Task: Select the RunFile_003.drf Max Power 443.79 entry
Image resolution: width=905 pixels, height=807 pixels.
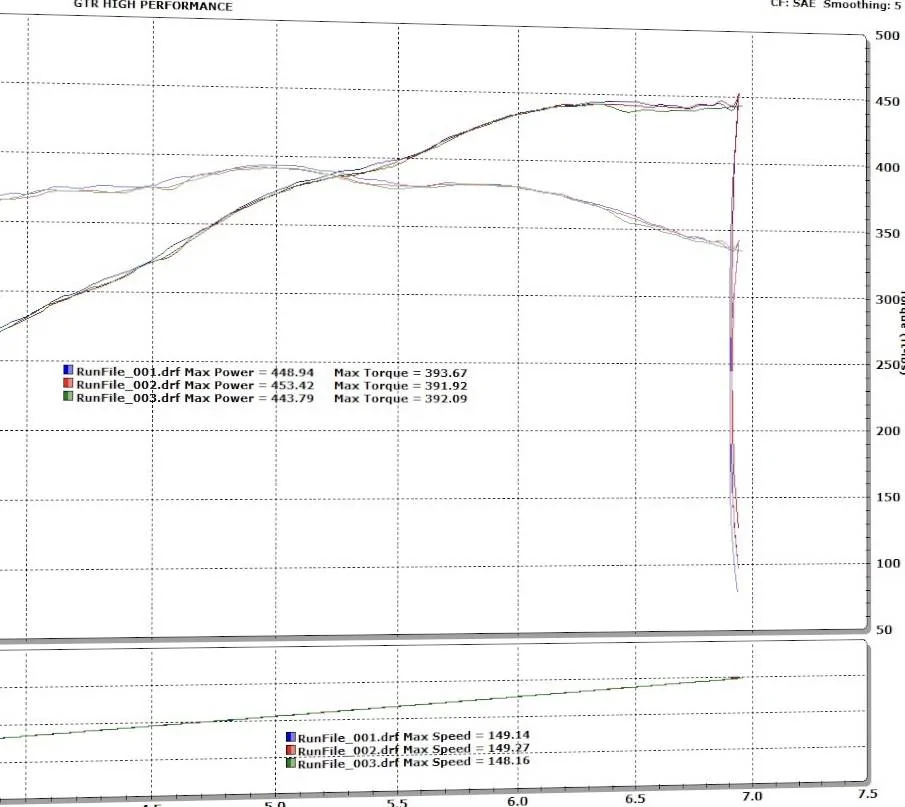Action: point(195,398)
